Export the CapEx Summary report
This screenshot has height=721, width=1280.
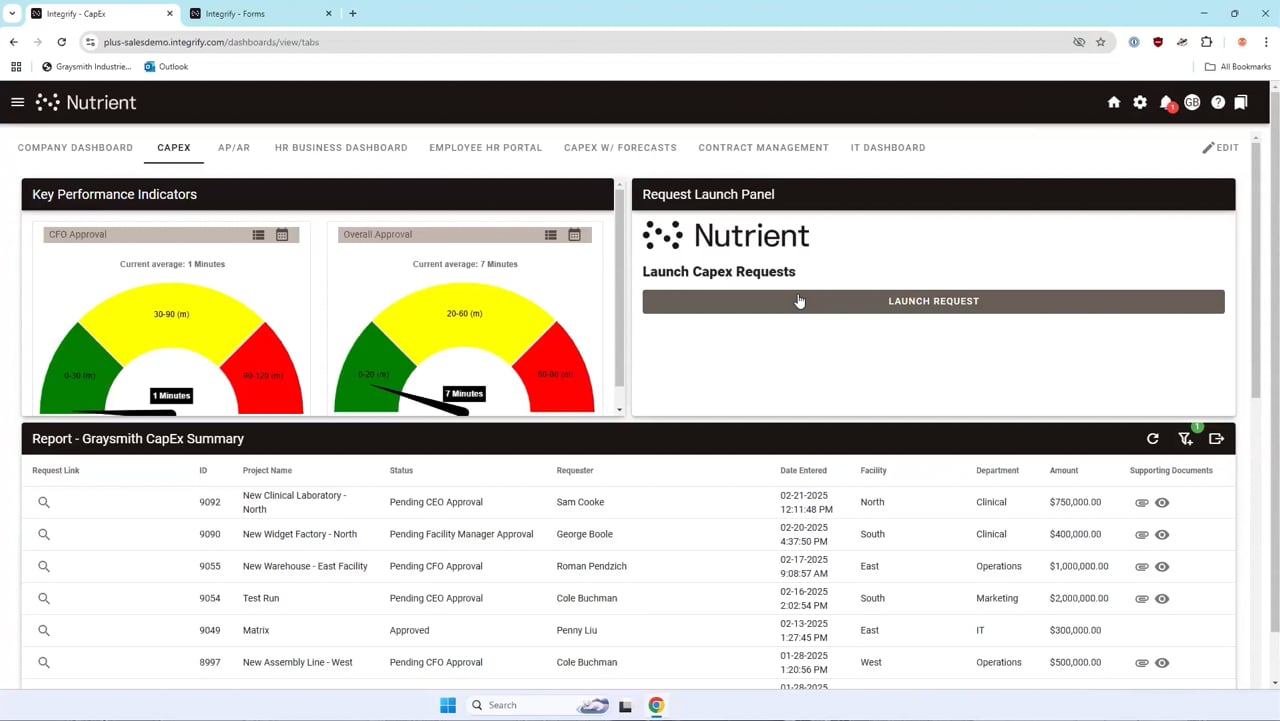[x=1217, y=438]
